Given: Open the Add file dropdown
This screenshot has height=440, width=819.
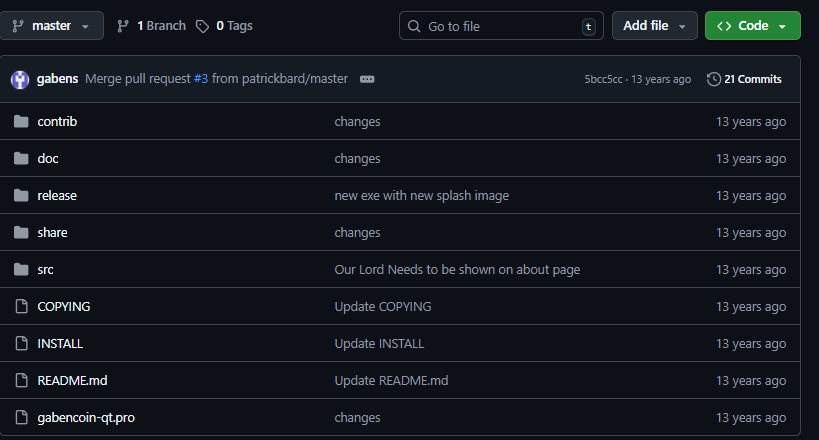Looking at the screenshot, I should 654,26.
